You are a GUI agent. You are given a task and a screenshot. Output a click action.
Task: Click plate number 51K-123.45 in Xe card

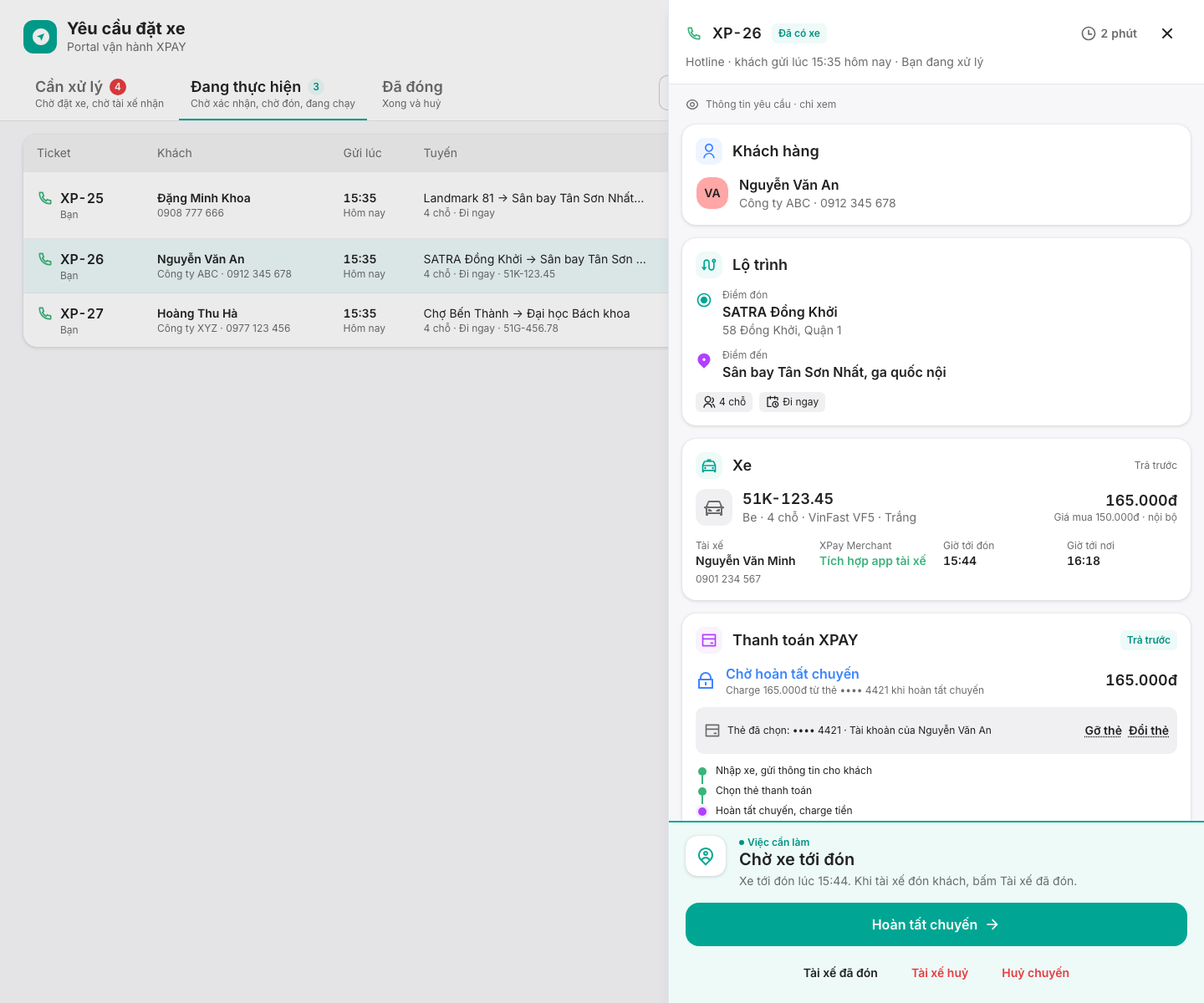click(x=788, y=499)
